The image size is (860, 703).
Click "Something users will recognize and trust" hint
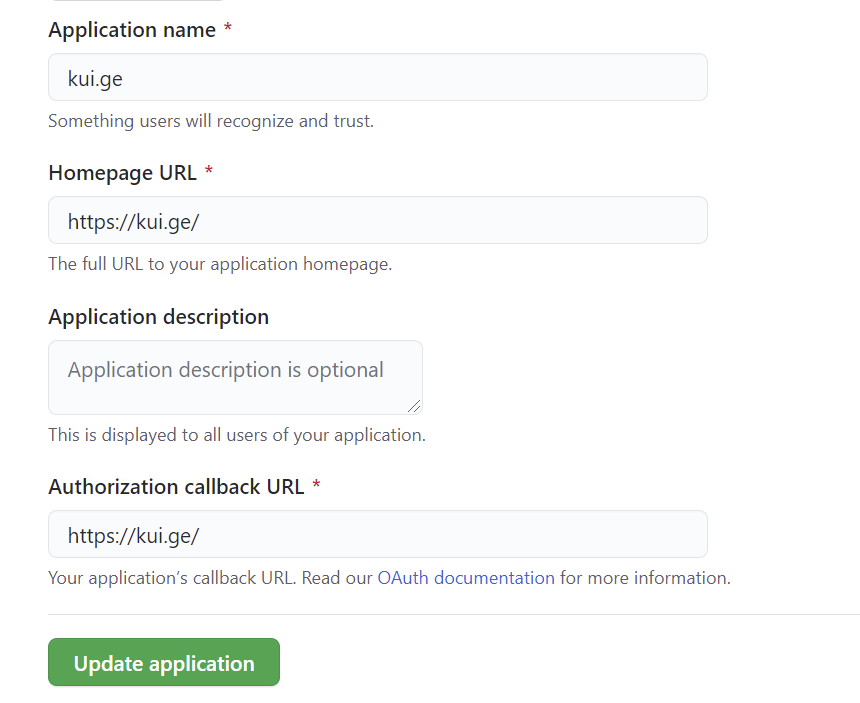point(210,121)
